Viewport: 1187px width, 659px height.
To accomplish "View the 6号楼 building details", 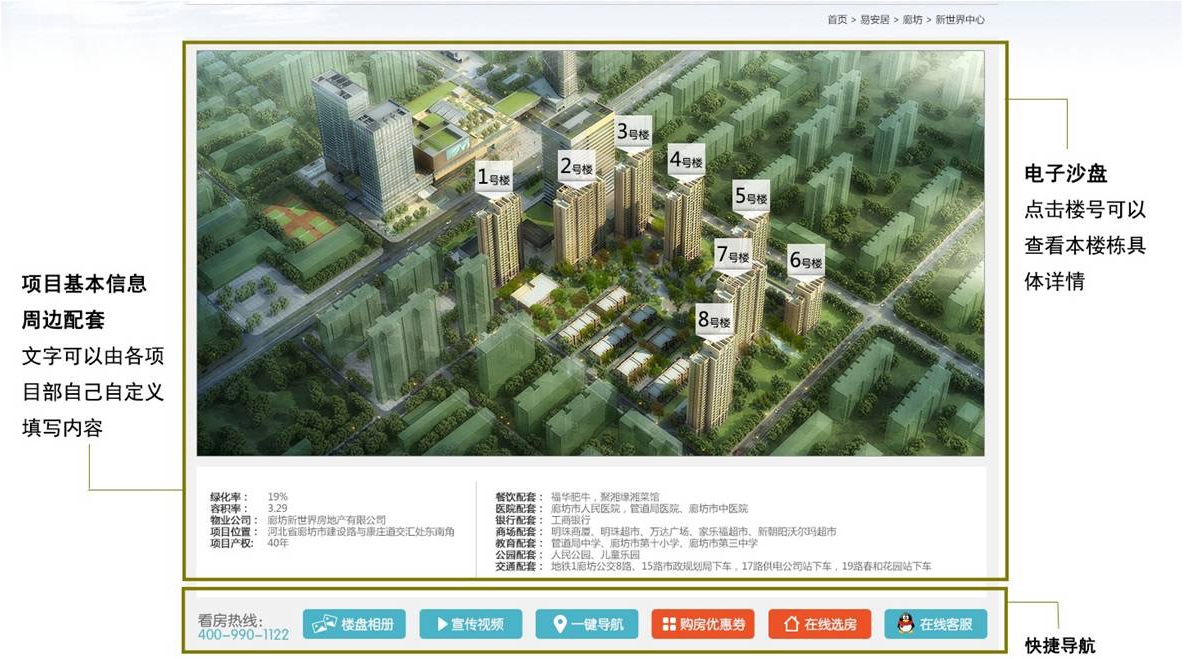I will click(x=805, y=261).
